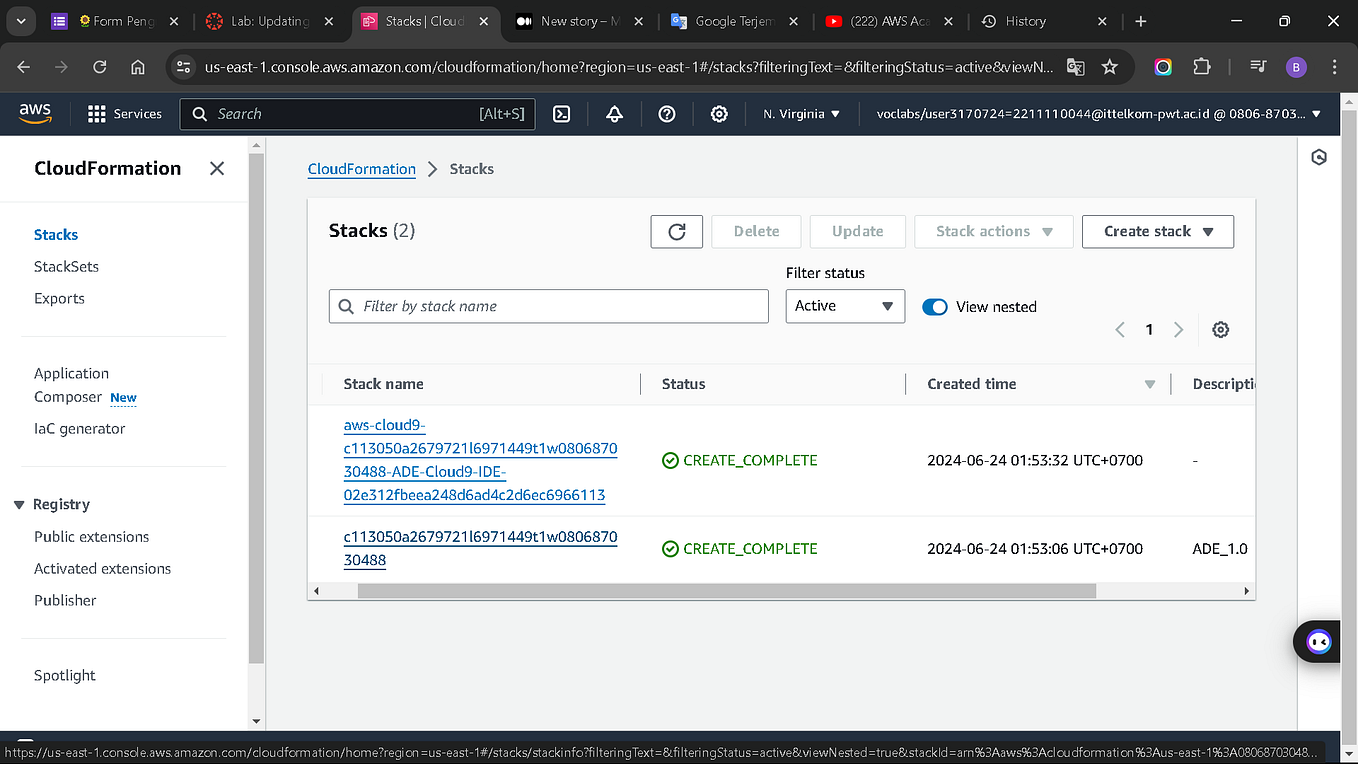This screenshot has width=1358, height=764.
Task: Click the AWS home logo
Action: click(35, 113)
